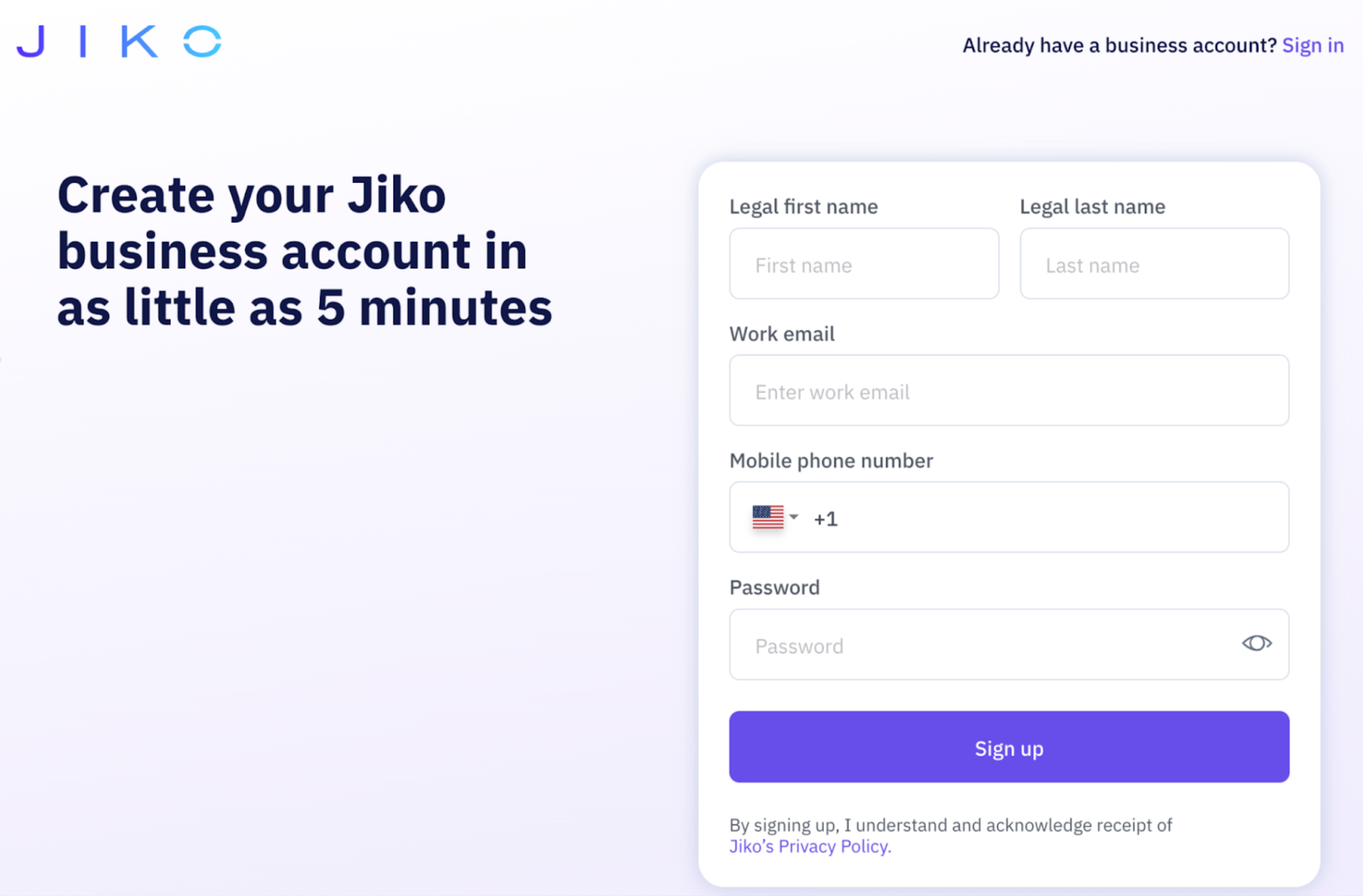Screen dimensions: 1363x896
Task: Click the work email input
Action: [1008, 391]
